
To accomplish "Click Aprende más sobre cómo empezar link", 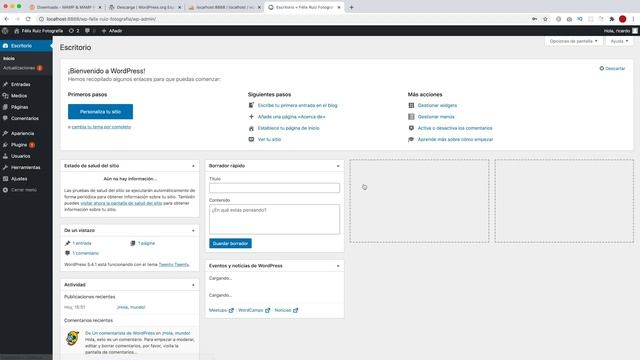I will point(455,139).
